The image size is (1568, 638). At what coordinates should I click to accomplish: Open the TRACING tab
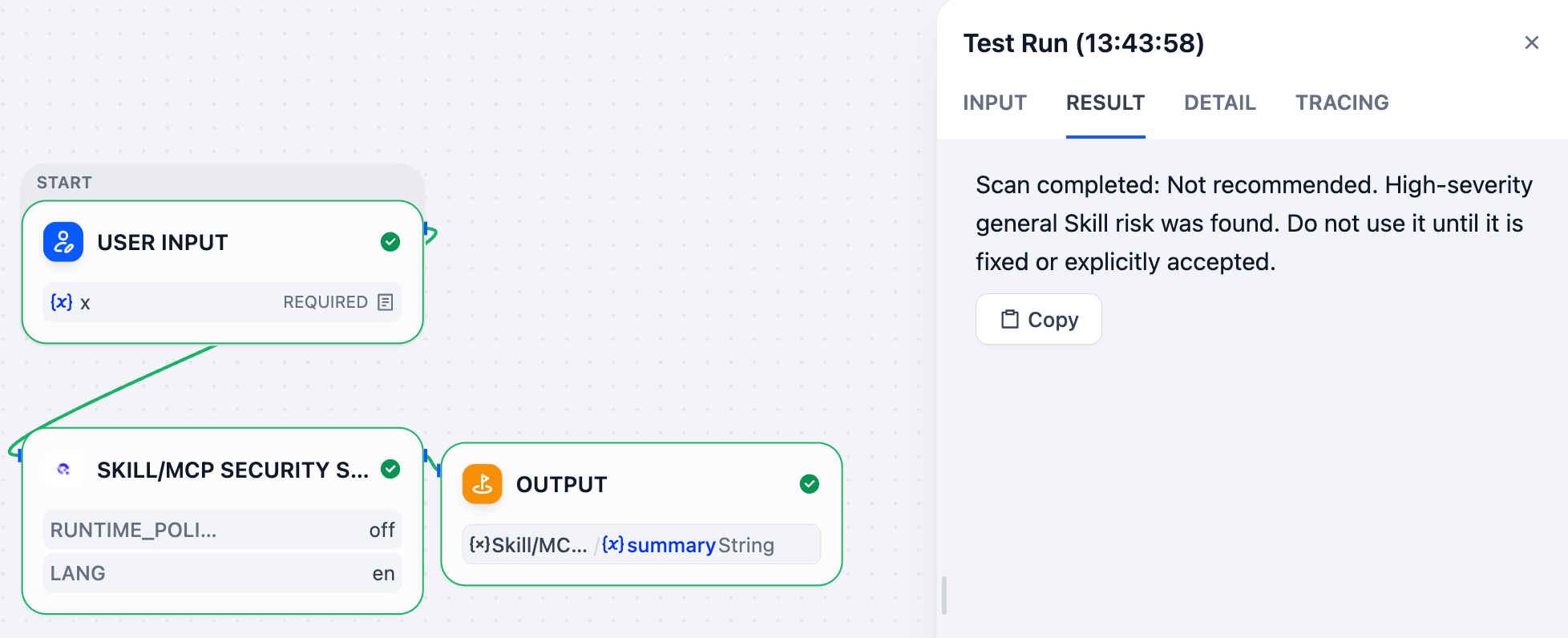pos(1342,103)
